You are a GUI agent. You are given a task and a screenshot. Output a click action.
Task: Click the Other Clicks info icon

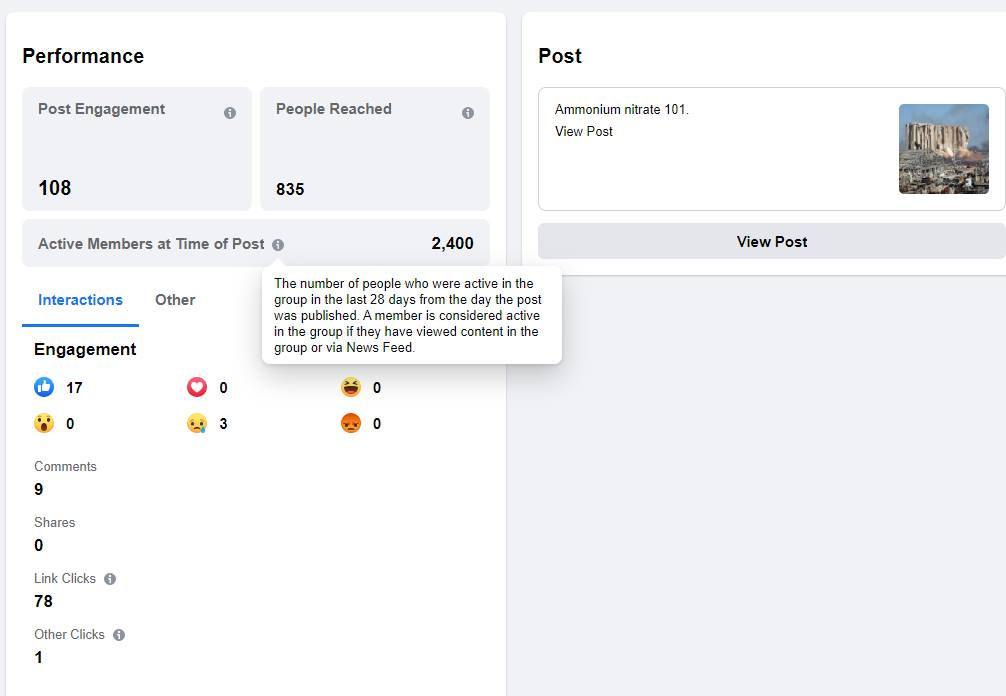[x=119, y=635]
